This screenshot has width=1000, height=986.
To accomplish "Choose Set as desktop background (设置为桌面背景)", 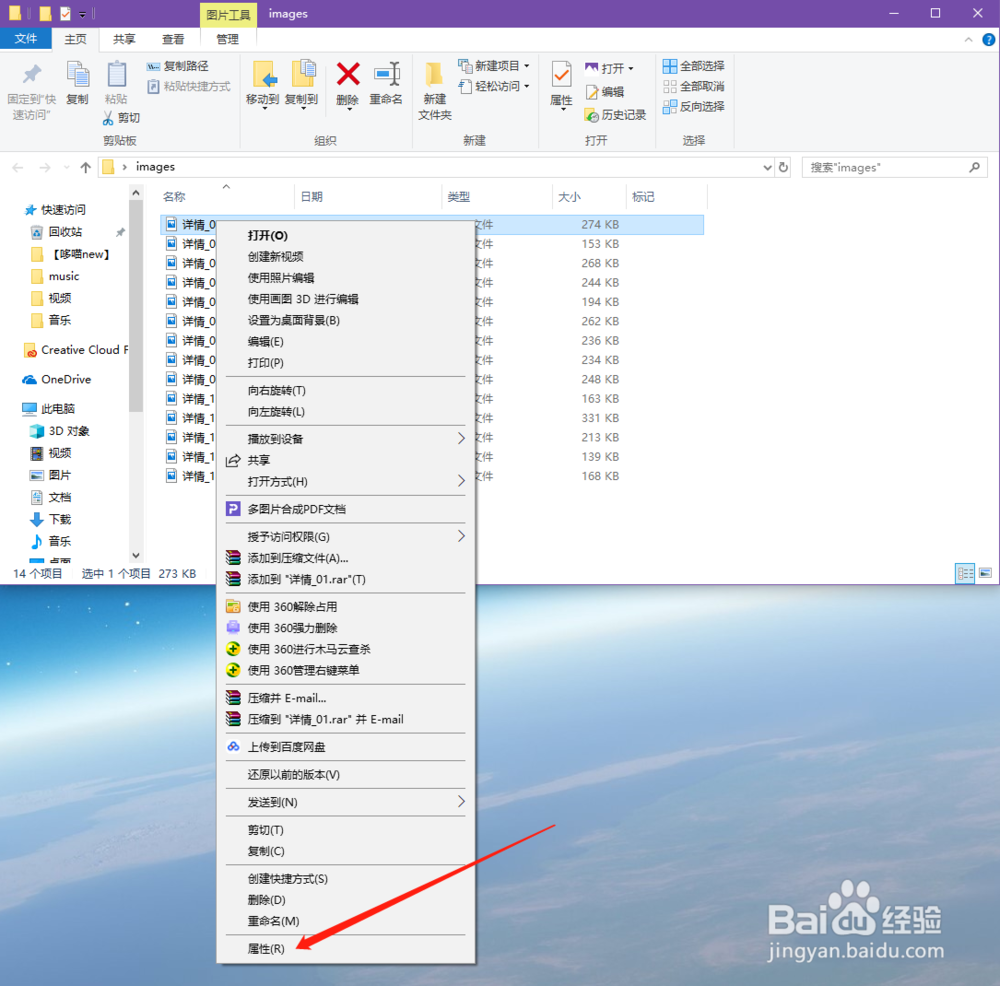I will 347,320.
